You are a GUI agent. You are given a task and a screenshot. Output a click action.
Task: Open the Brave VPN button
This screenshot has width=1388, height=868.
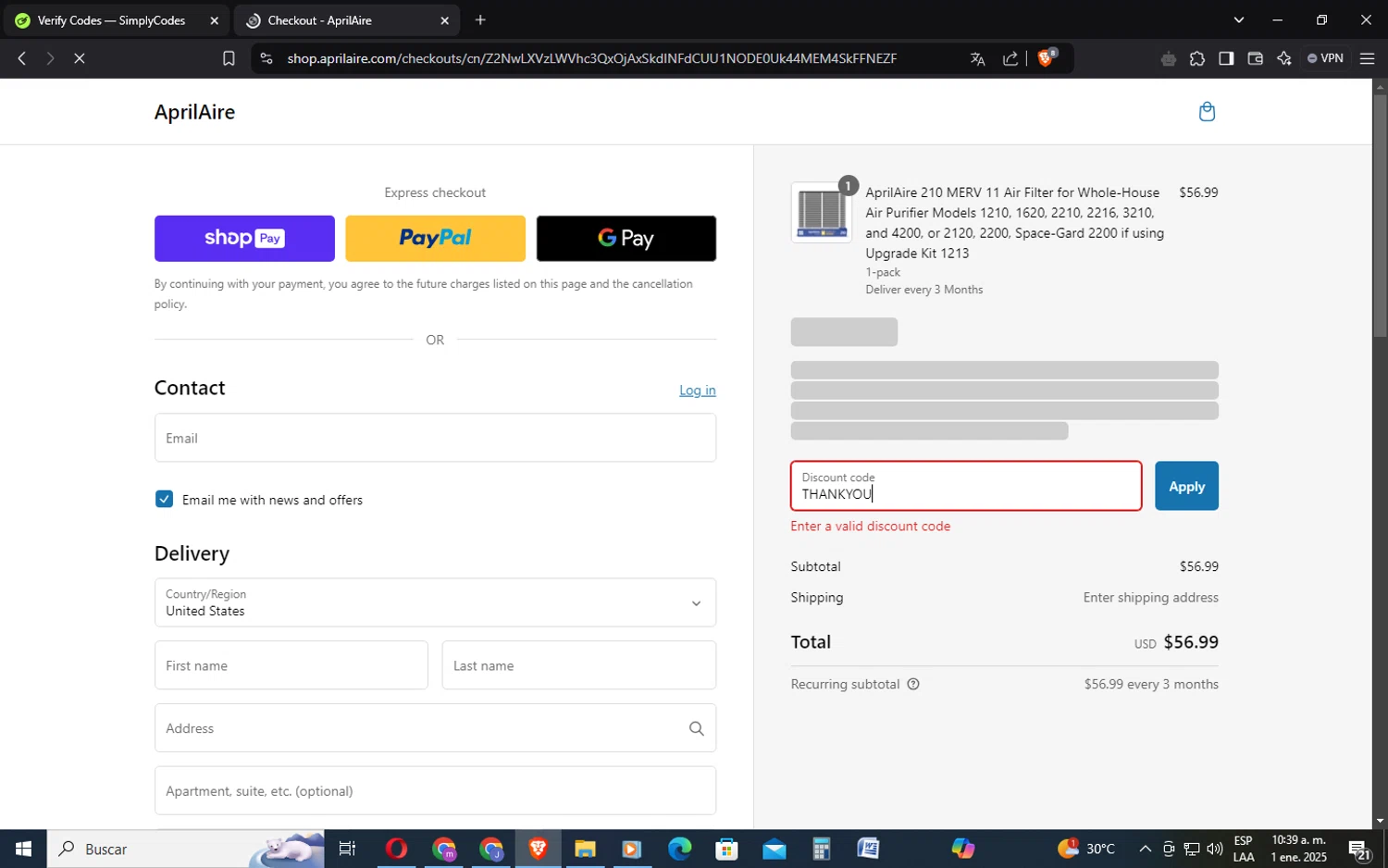coord(1325,58)
